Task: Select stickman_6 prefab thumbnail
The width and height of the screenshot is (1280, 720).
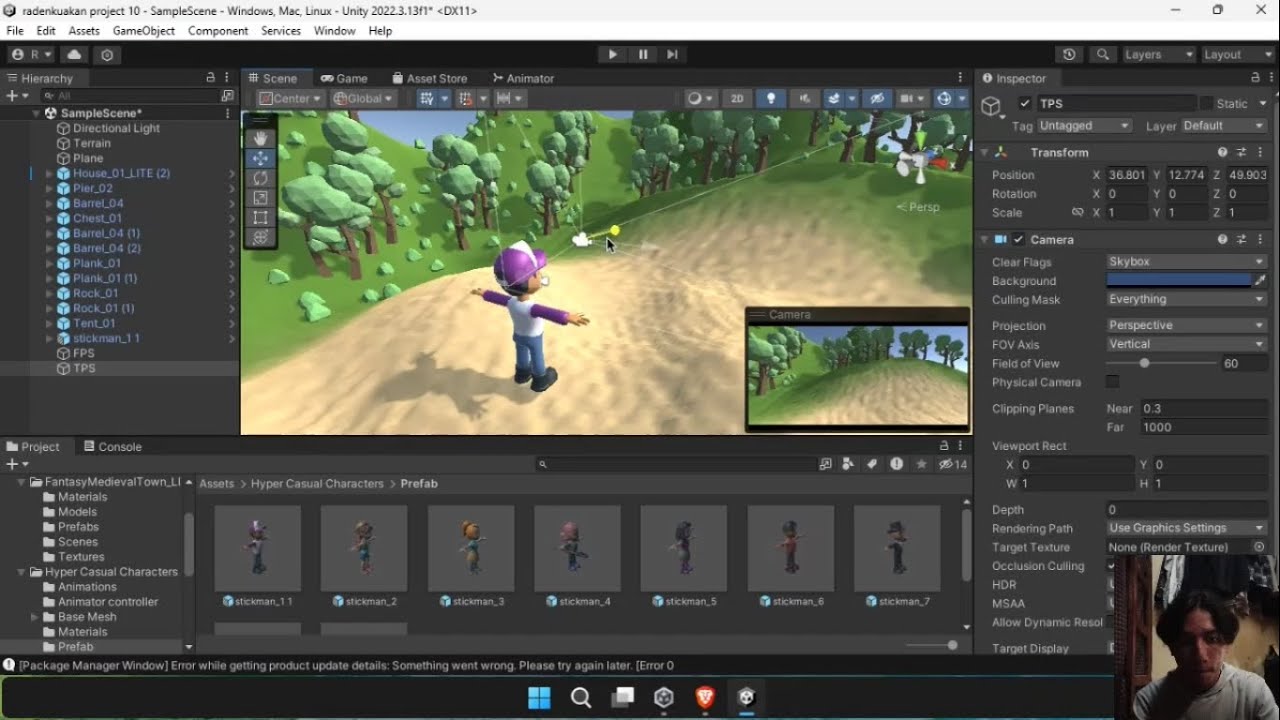Action: pos(791,549)
